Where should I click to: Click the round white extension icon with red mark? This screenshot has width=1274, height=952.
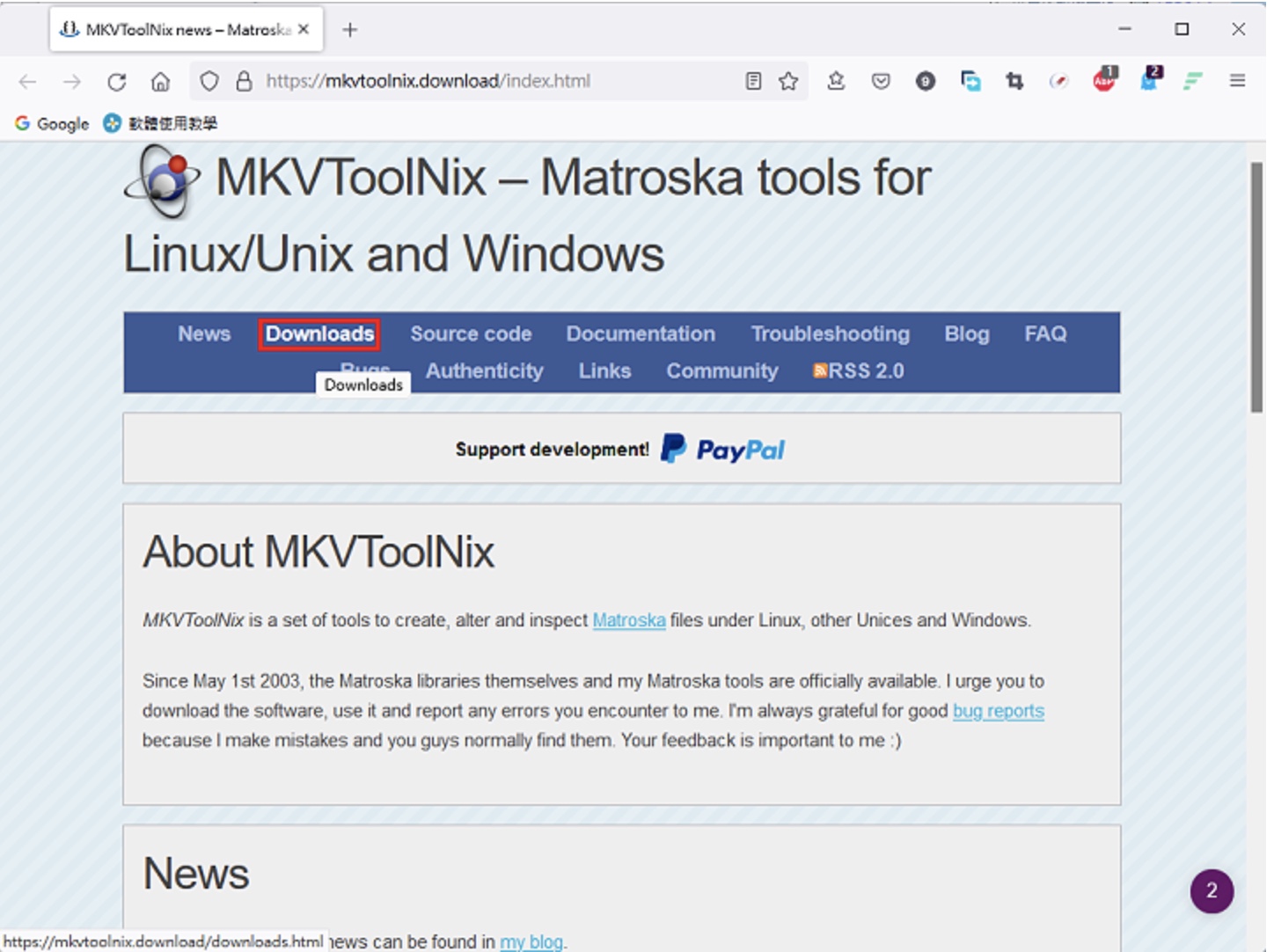(1059, 81)
